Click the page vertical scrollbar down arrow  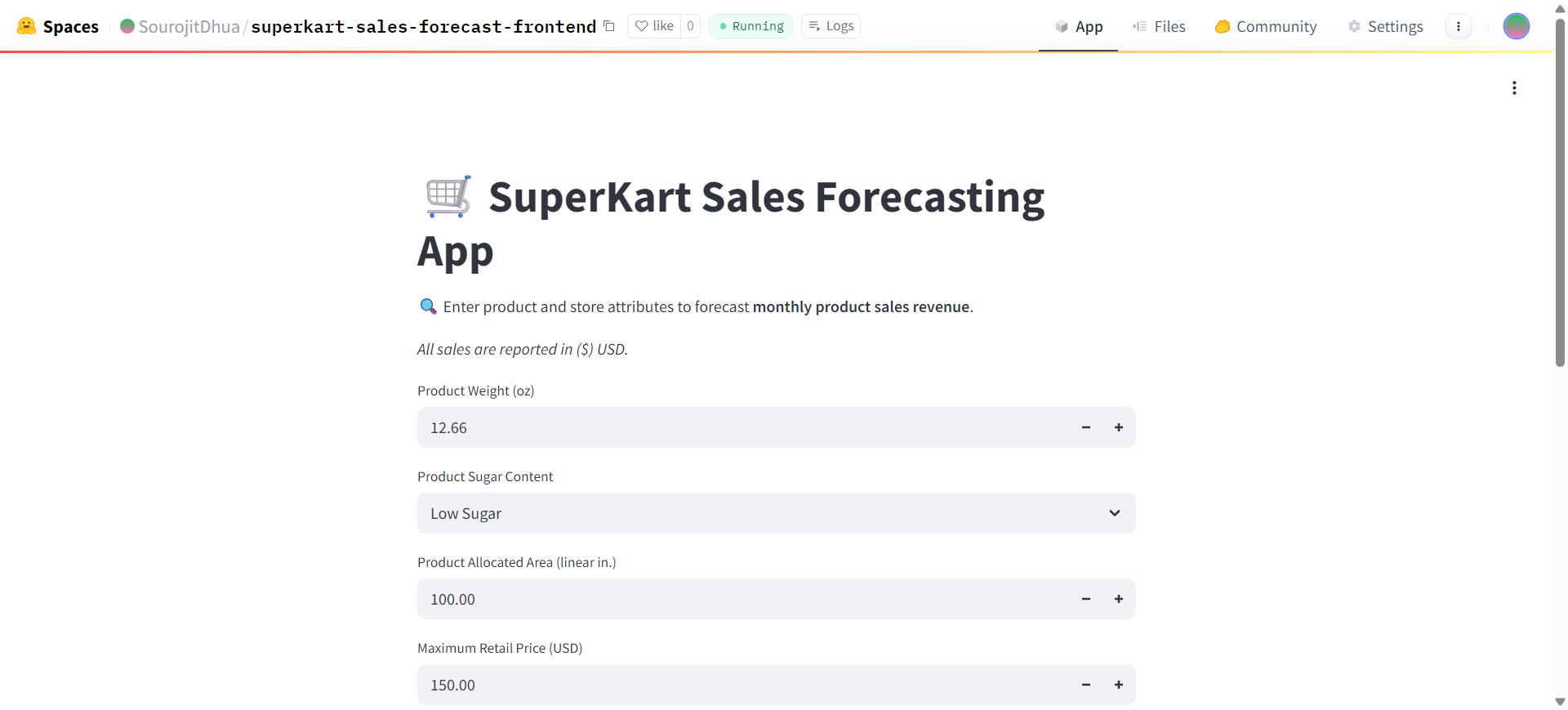point(1560,702)
